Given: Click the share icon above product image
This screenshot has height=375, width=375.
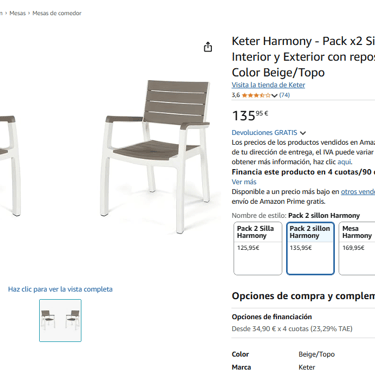Looking at the screenshot, I should click(x=208, y=47).
